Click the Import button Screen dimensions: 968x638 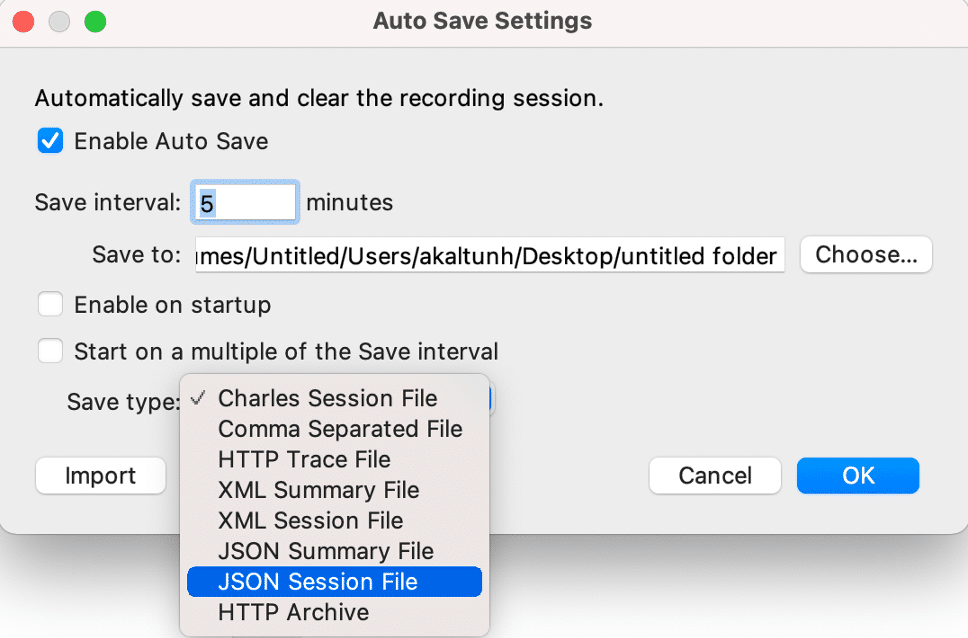[x=100, y=476]
